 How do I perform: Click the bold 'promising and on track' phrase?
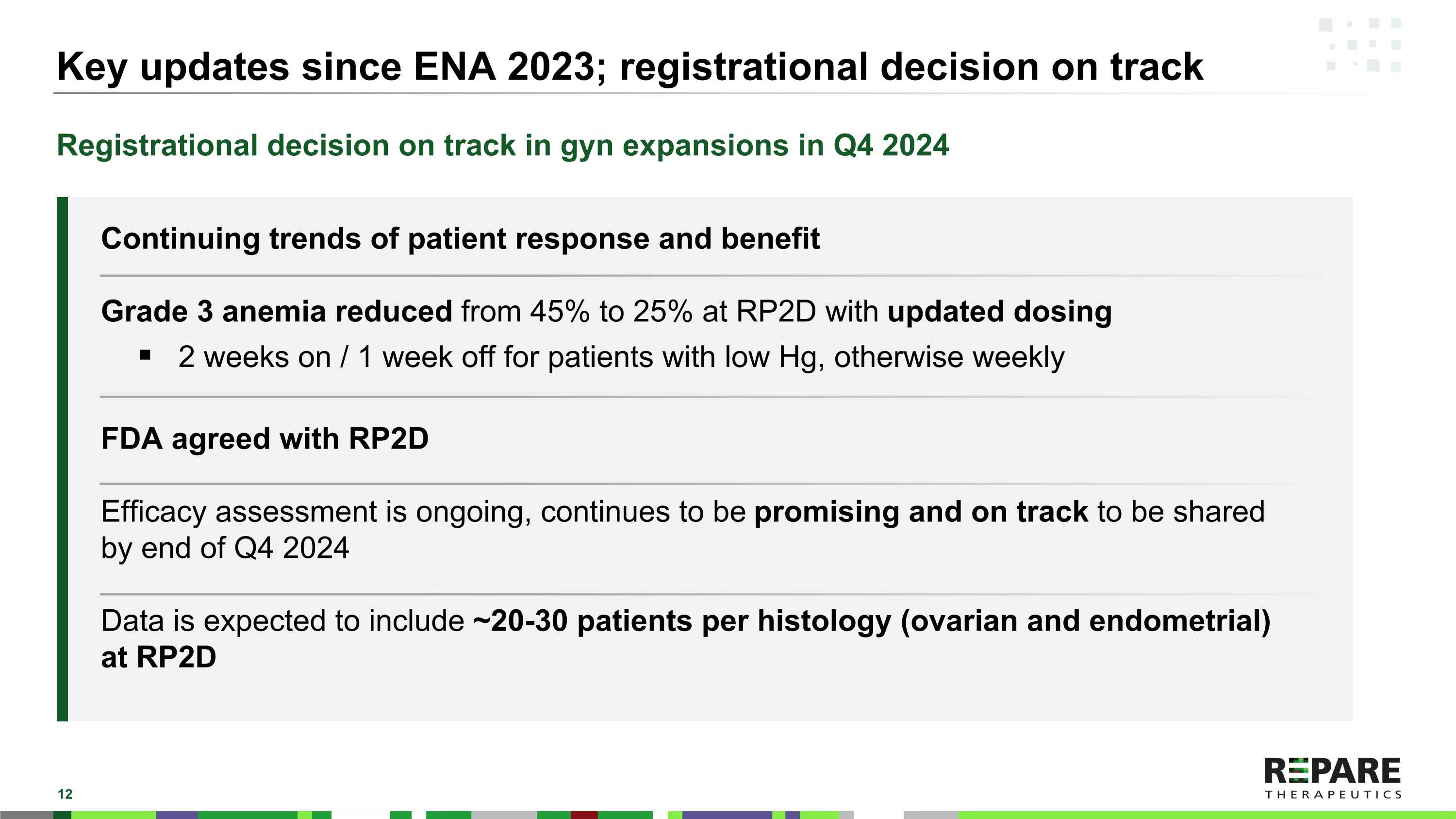click(x=921, y=512)
